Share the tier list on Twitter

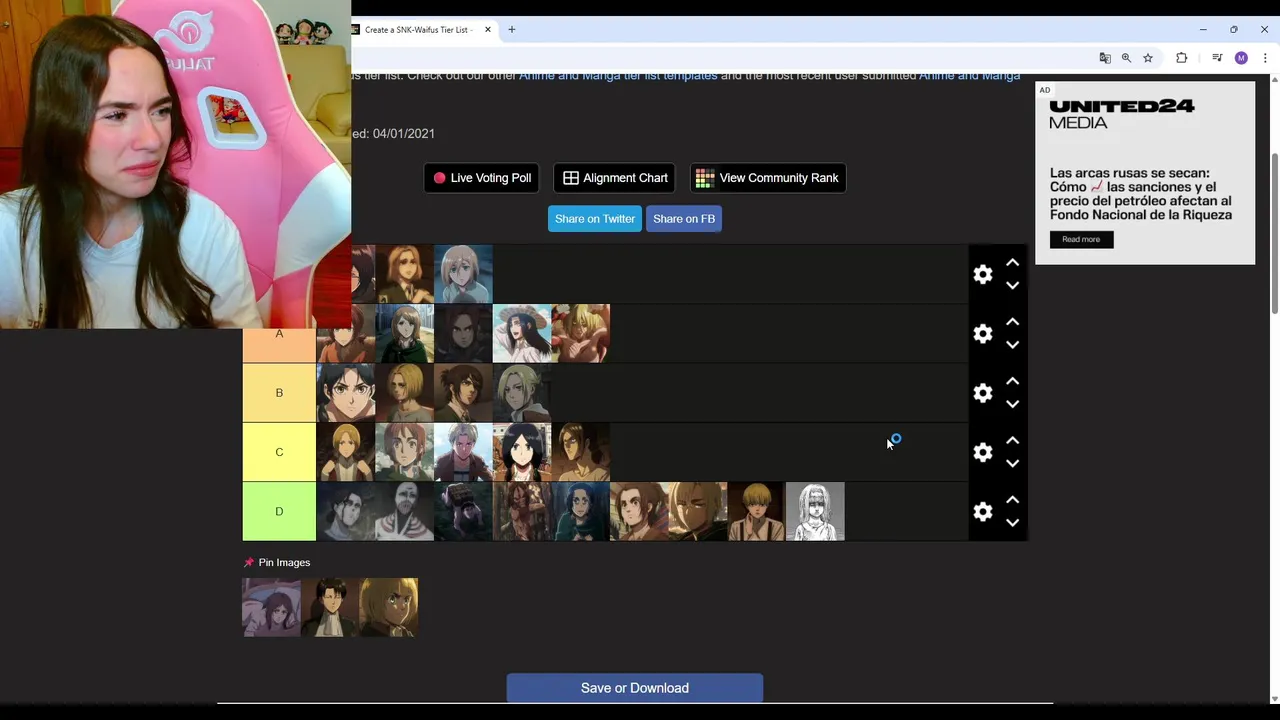tap(595, 219)
